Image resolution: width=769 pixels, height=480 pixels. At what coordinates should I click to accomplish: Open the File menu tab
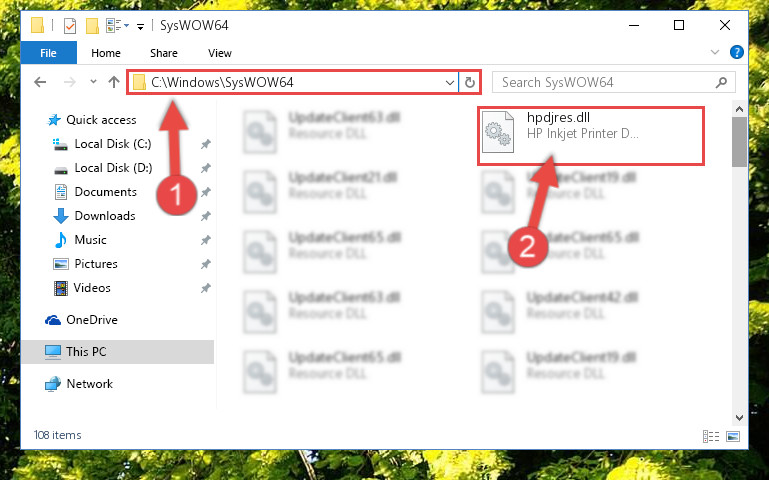pyautogui.click(x=48, y=53)
